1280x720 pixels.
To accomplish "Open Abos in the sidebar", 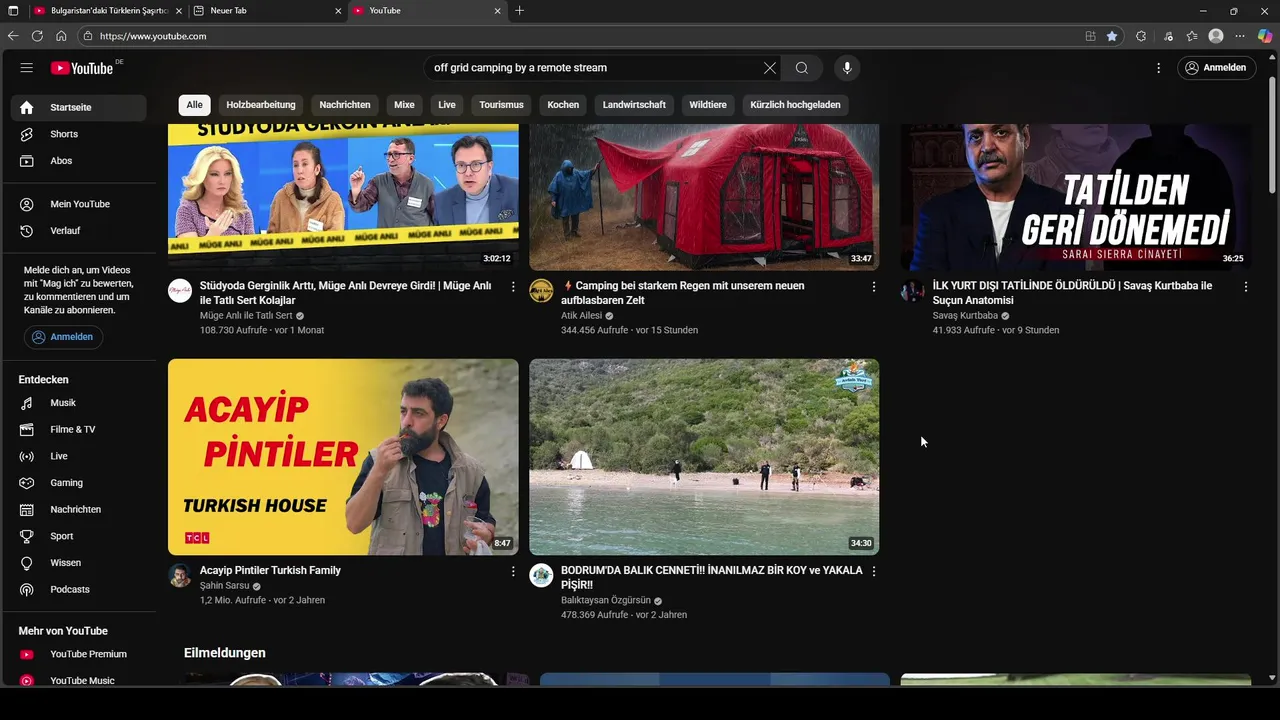I will click(80, 161).
